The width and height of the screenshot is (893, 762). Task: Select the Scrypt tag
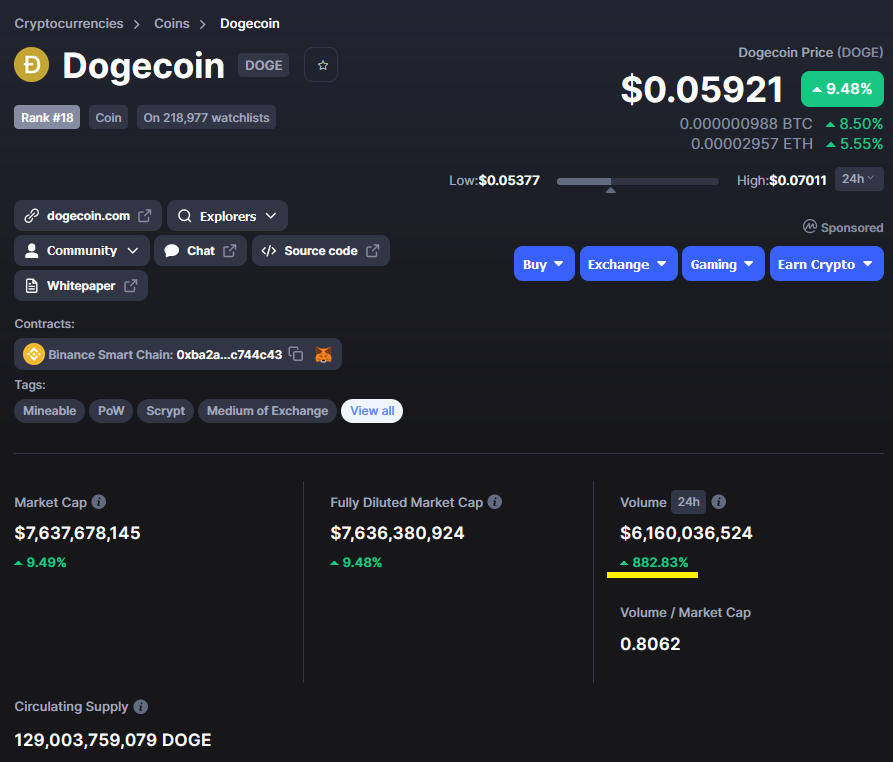(x=165, y=411)
